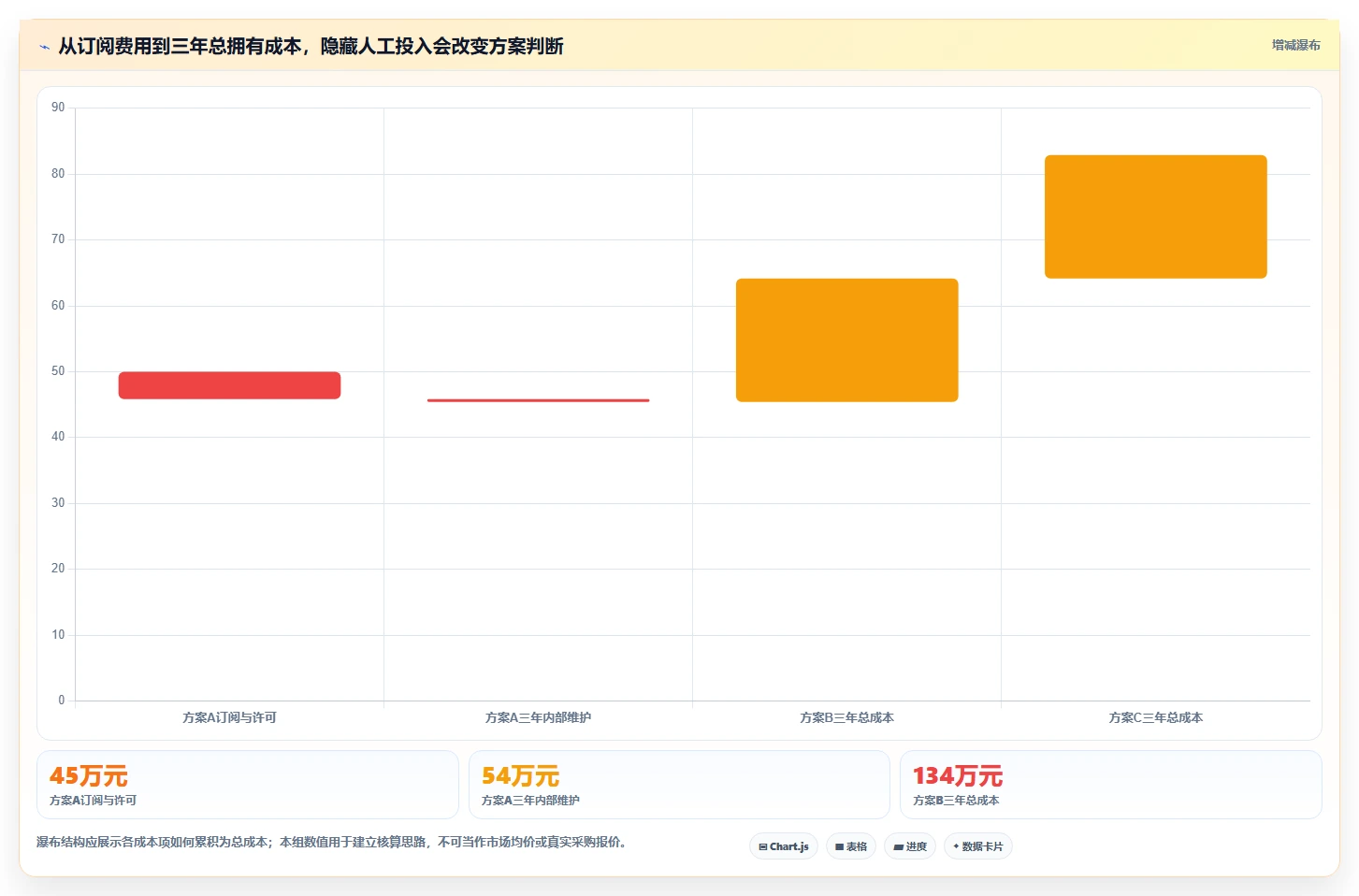
Task: Click the 表格 tag chip
Action: [x=851, y=846]
